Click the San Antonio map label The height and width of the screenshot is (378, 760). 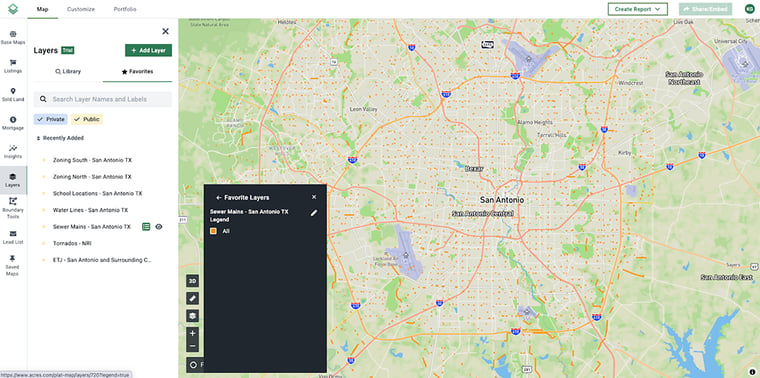[502, 200]
